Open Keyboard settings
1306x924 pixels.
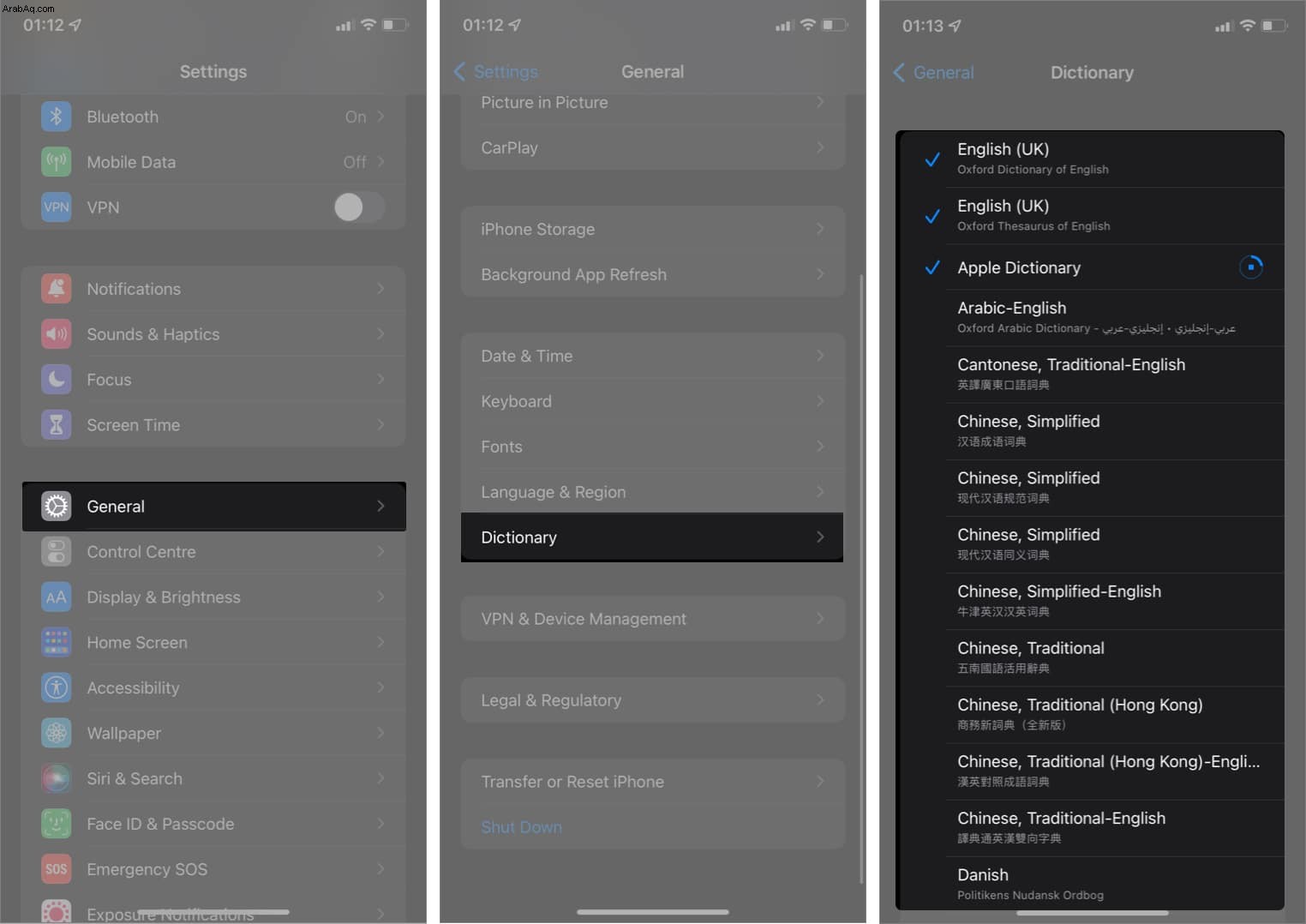coord(653,401)
